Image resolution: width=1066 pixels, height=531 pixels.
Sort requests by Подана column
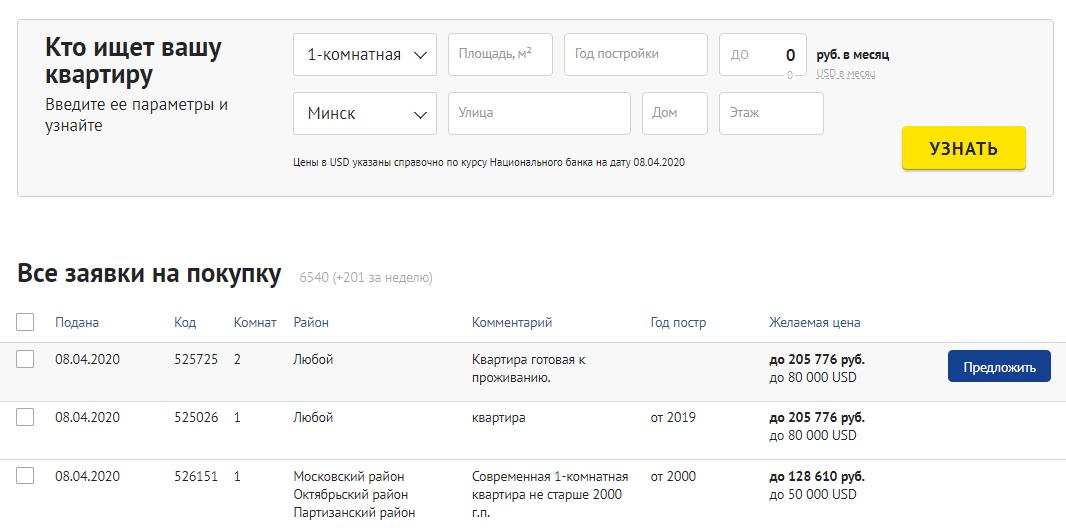(x=77, y=322)
